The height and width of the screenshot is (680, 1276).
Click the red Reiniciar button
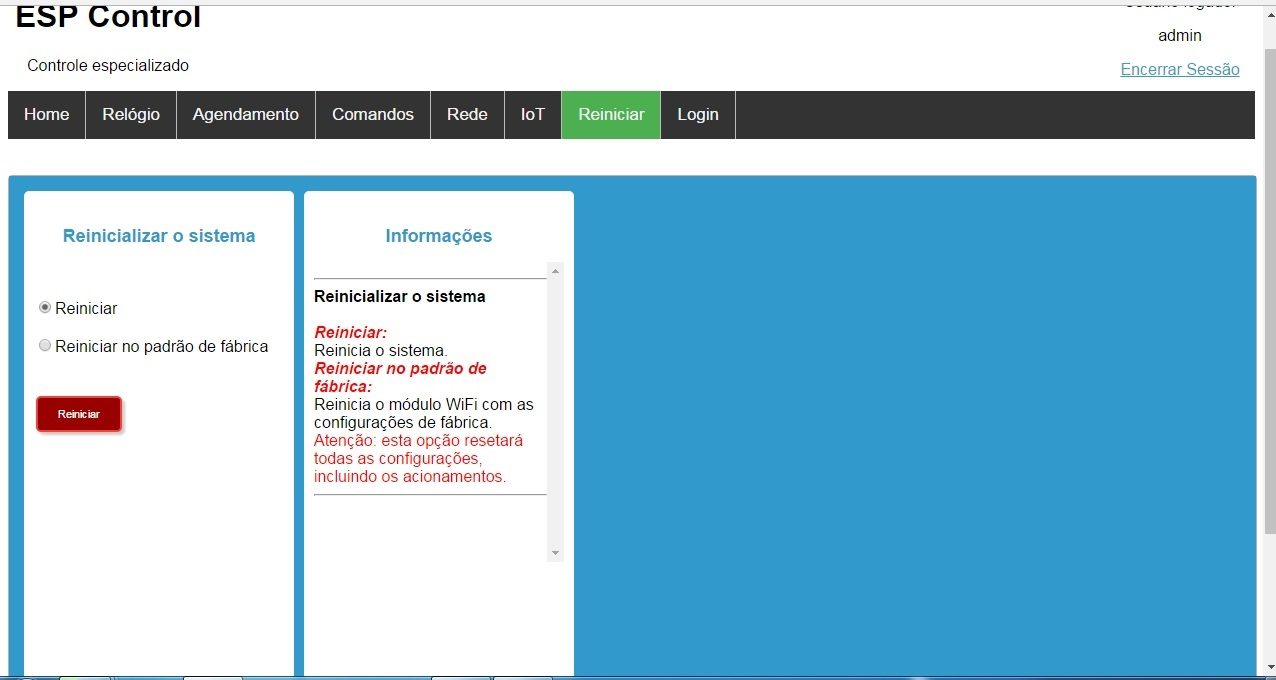point(79,414)
